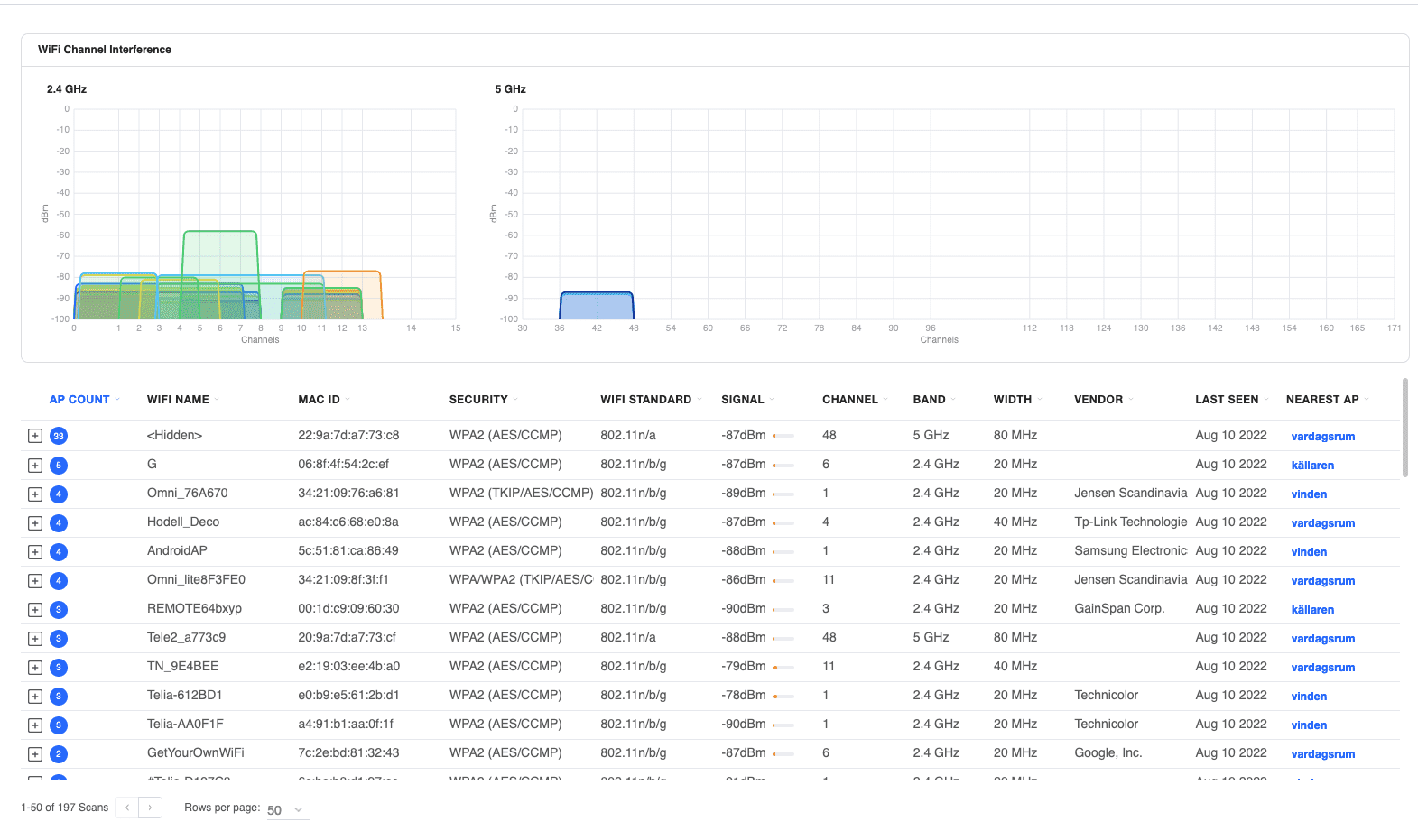Open källaren link for network G
Viewport: 1418px width, 840px height.
click(x=1311, y=466)
